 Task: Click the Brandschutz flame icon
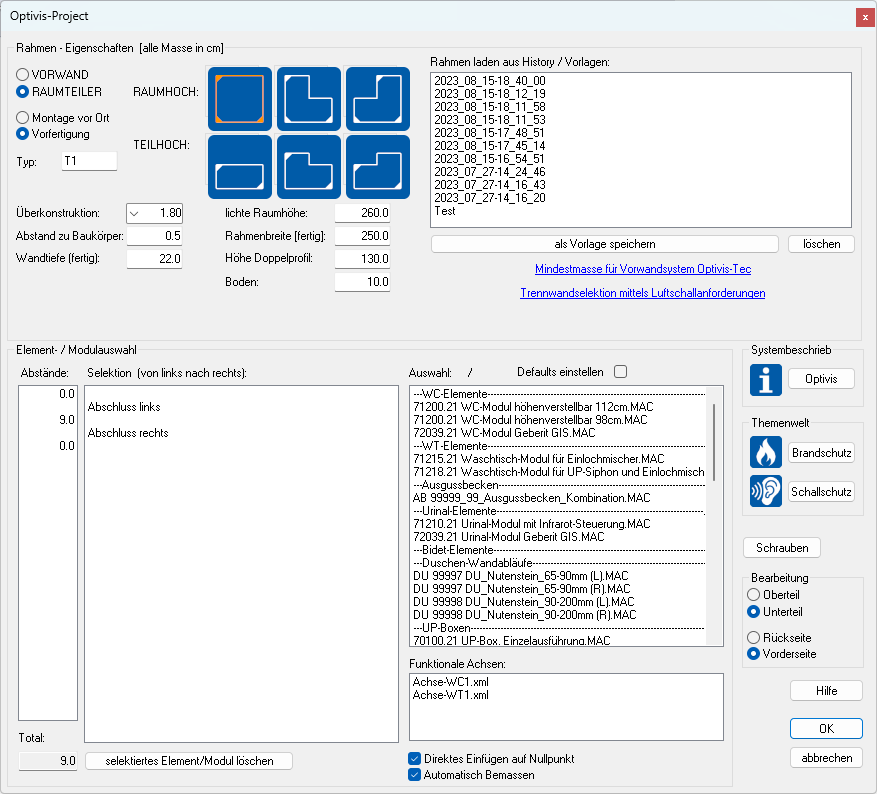pyautogui.click(x=766, y=452)
